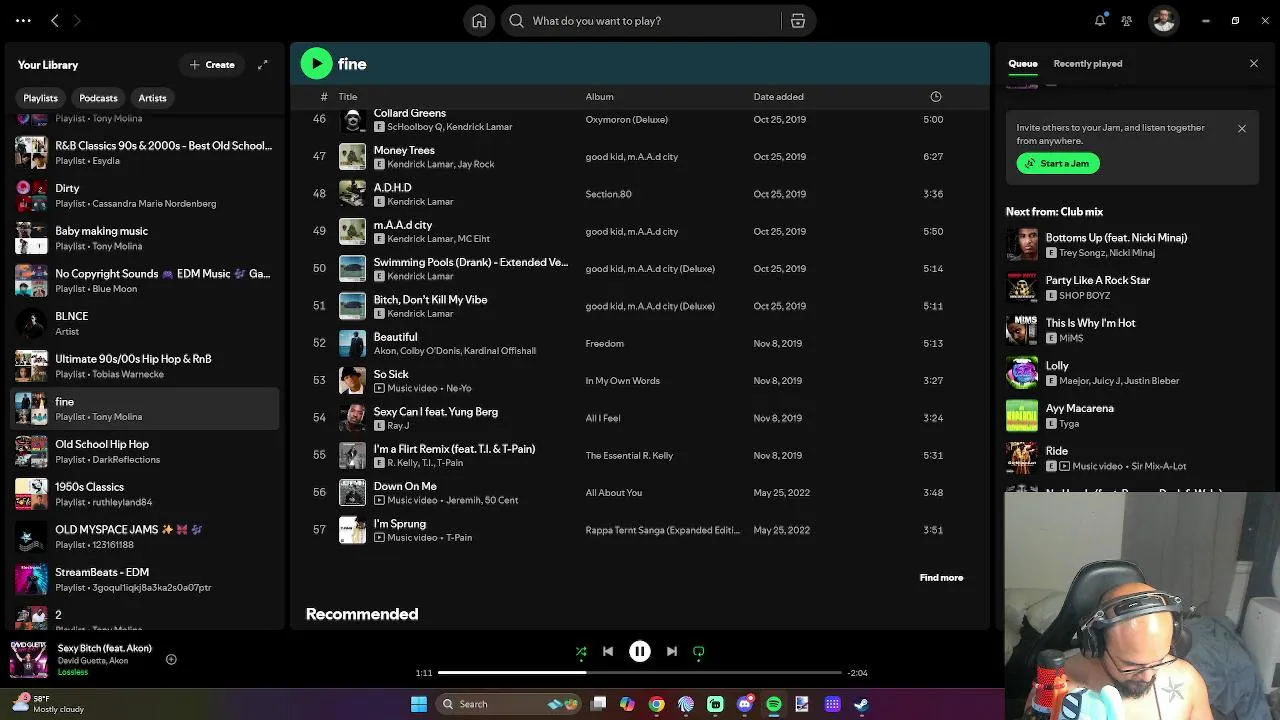Close the Queue panel

(x=1254, y=63)
